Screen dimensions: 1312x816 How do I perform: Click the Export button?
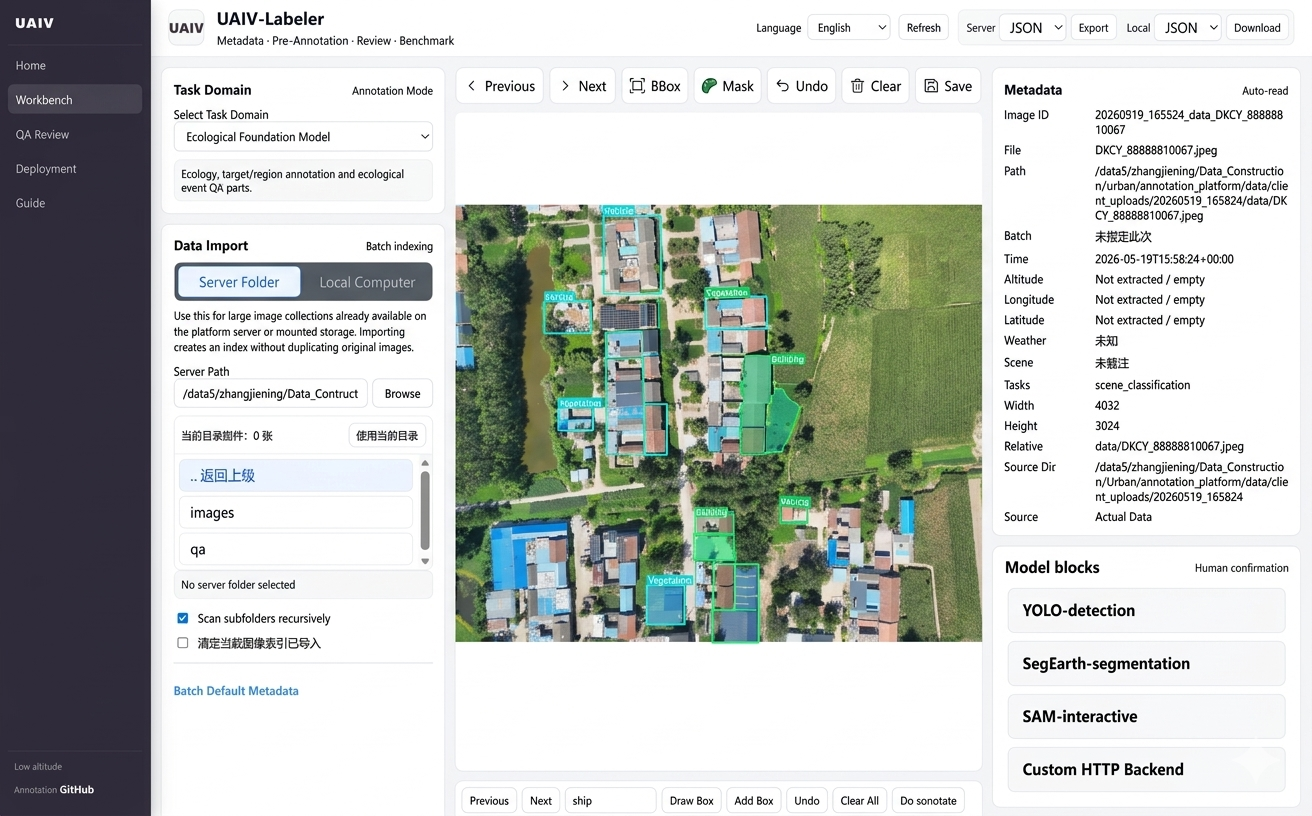click(1093, 28)
